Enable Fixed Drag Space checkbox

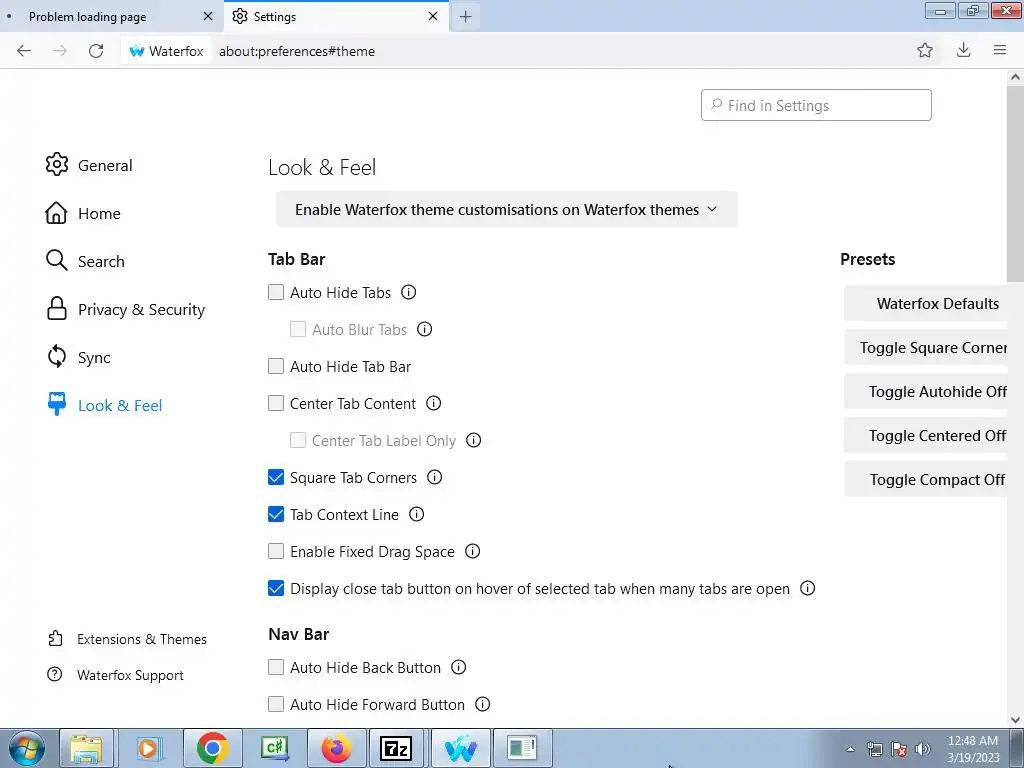pos(276,551)
